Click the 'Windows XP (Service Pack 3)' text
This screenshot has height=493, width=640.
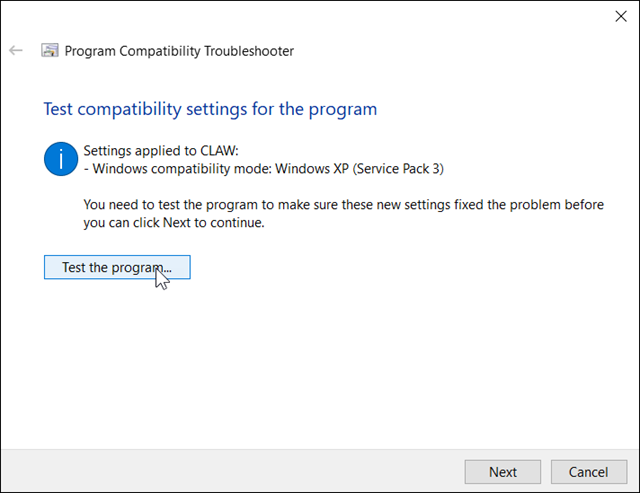pyautogui.click(x=360, y=169)
